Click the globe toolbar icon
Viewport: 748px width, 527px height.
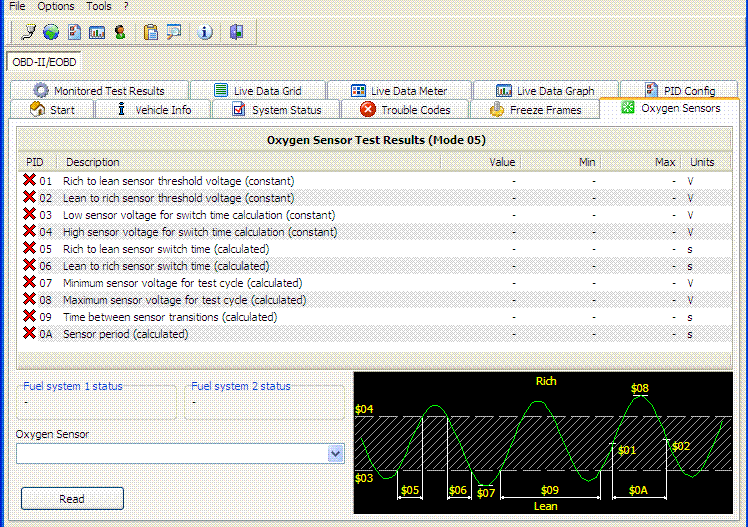51,32
